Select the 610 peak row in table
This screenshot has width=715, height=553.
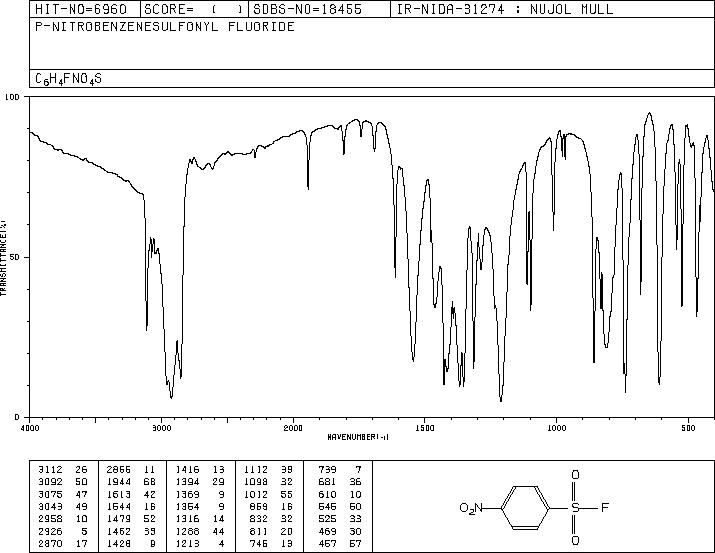pyautogui.click(x=340, y=494)
